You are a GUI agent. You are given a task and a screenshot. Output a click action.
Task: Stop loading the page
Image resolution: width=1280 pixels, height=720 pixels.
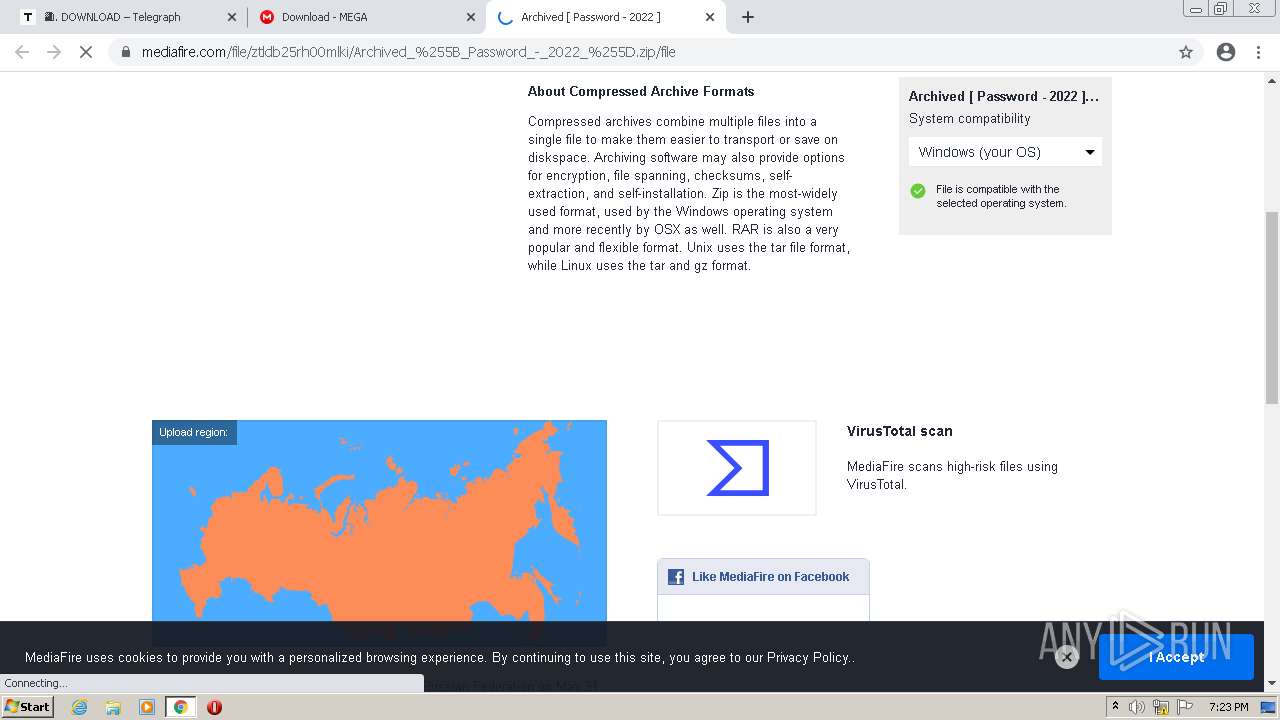point(86,52)
